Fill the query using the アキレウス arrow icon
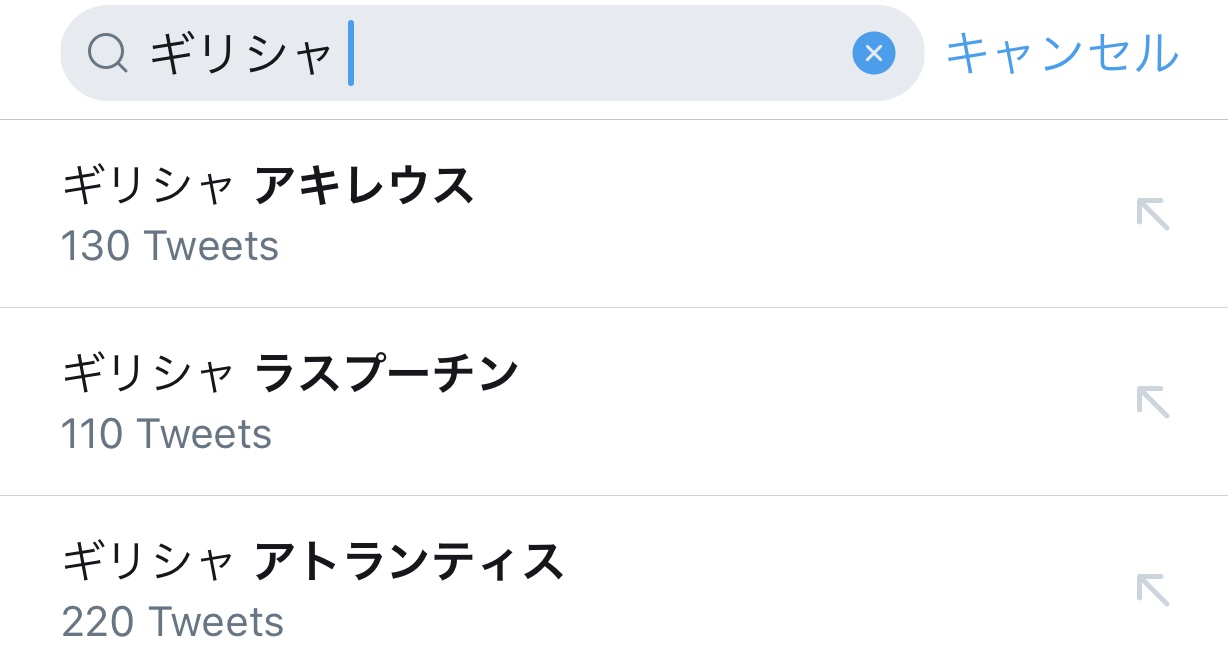 point(1152,214)
